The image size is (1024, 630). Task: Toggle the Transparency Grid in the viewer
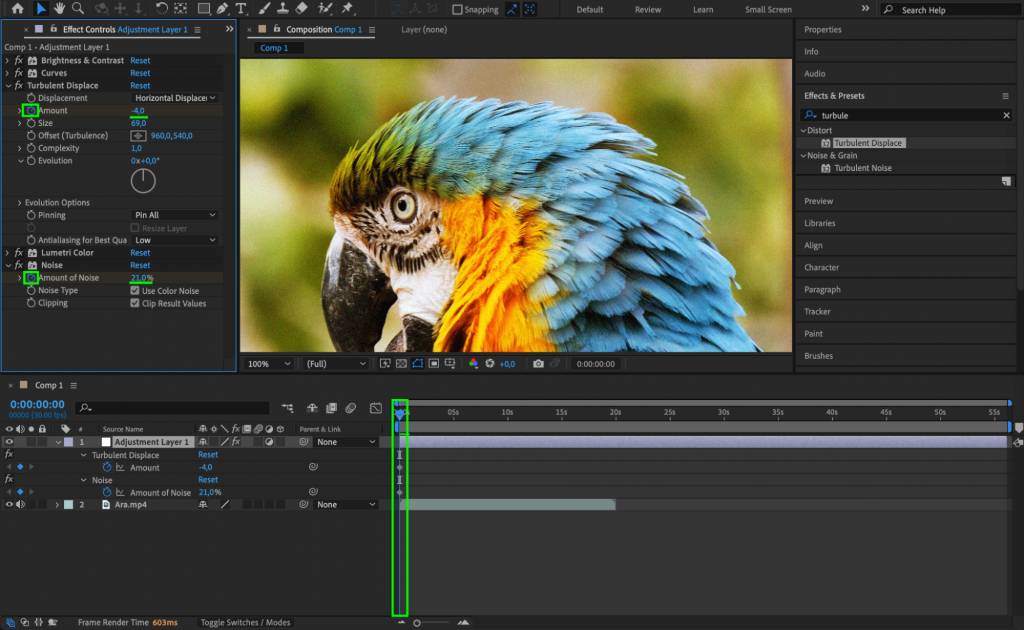pyautogui.click(x=400, y=363)
